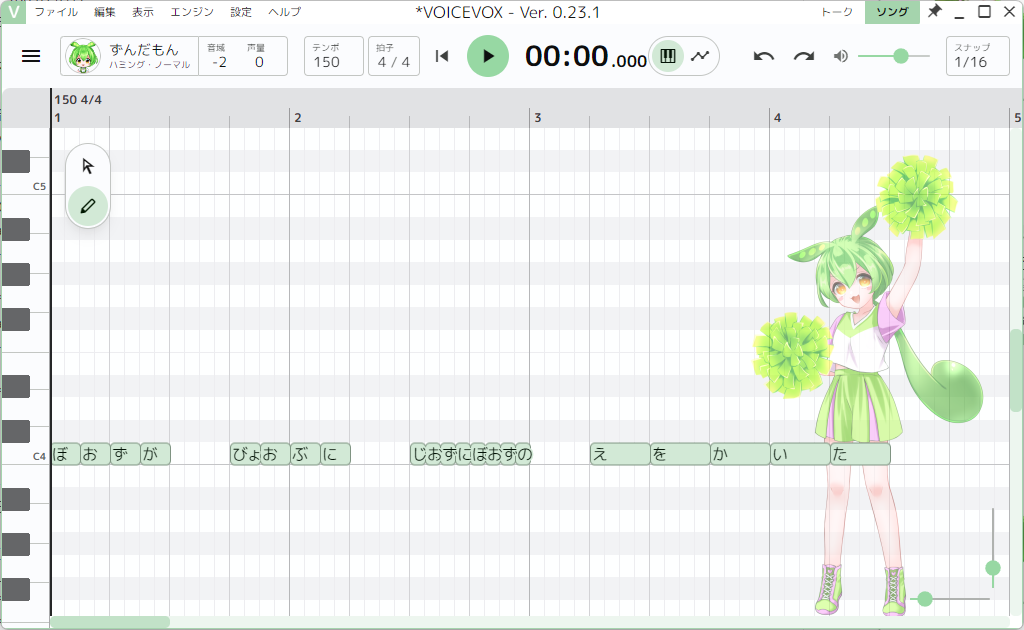Select the first note ぼ
This screenshot has height=630, width=1024.
66,454
